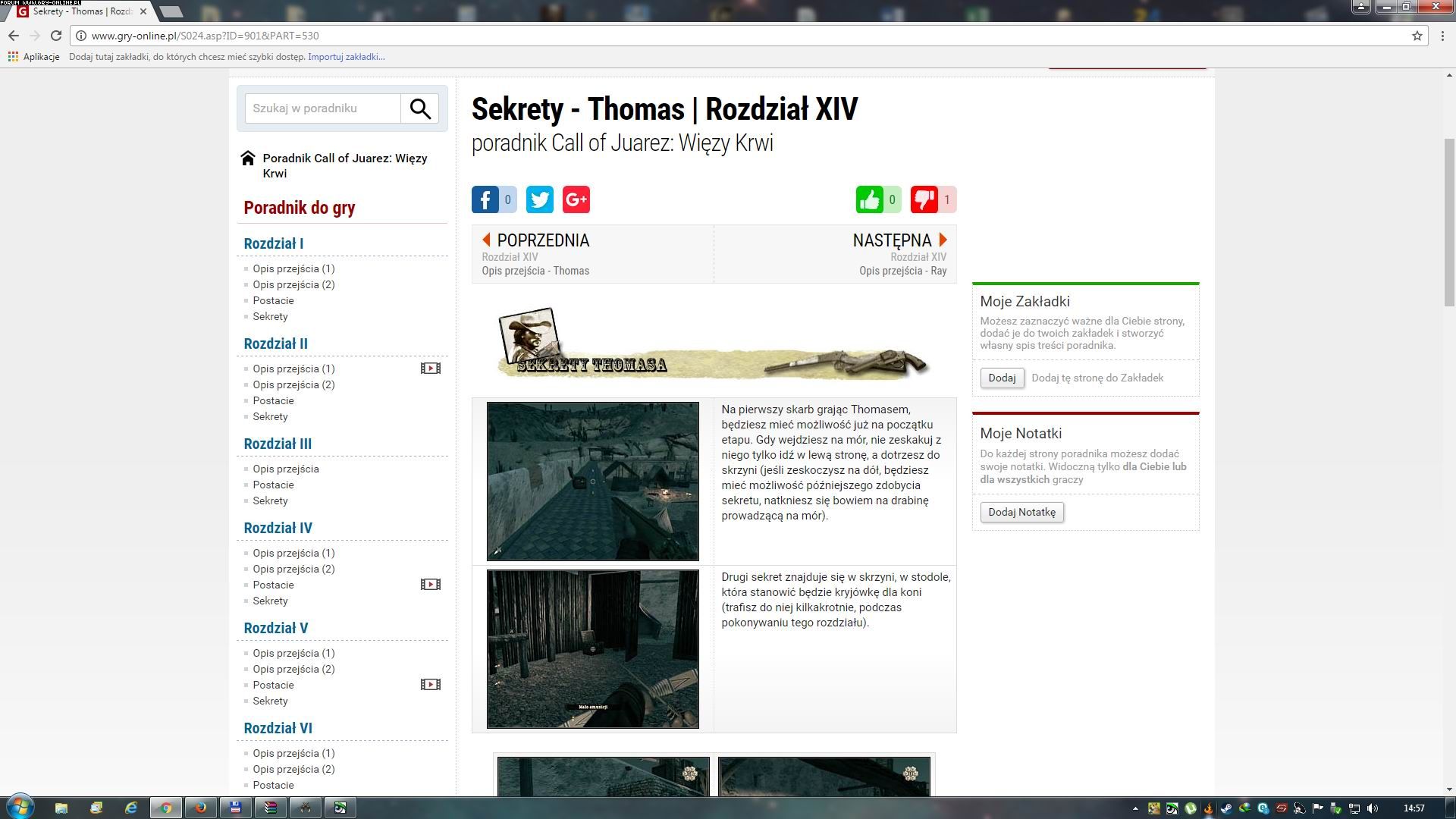
Task: Bookmark this page with star icon
Action: (x=1417, y=36)
